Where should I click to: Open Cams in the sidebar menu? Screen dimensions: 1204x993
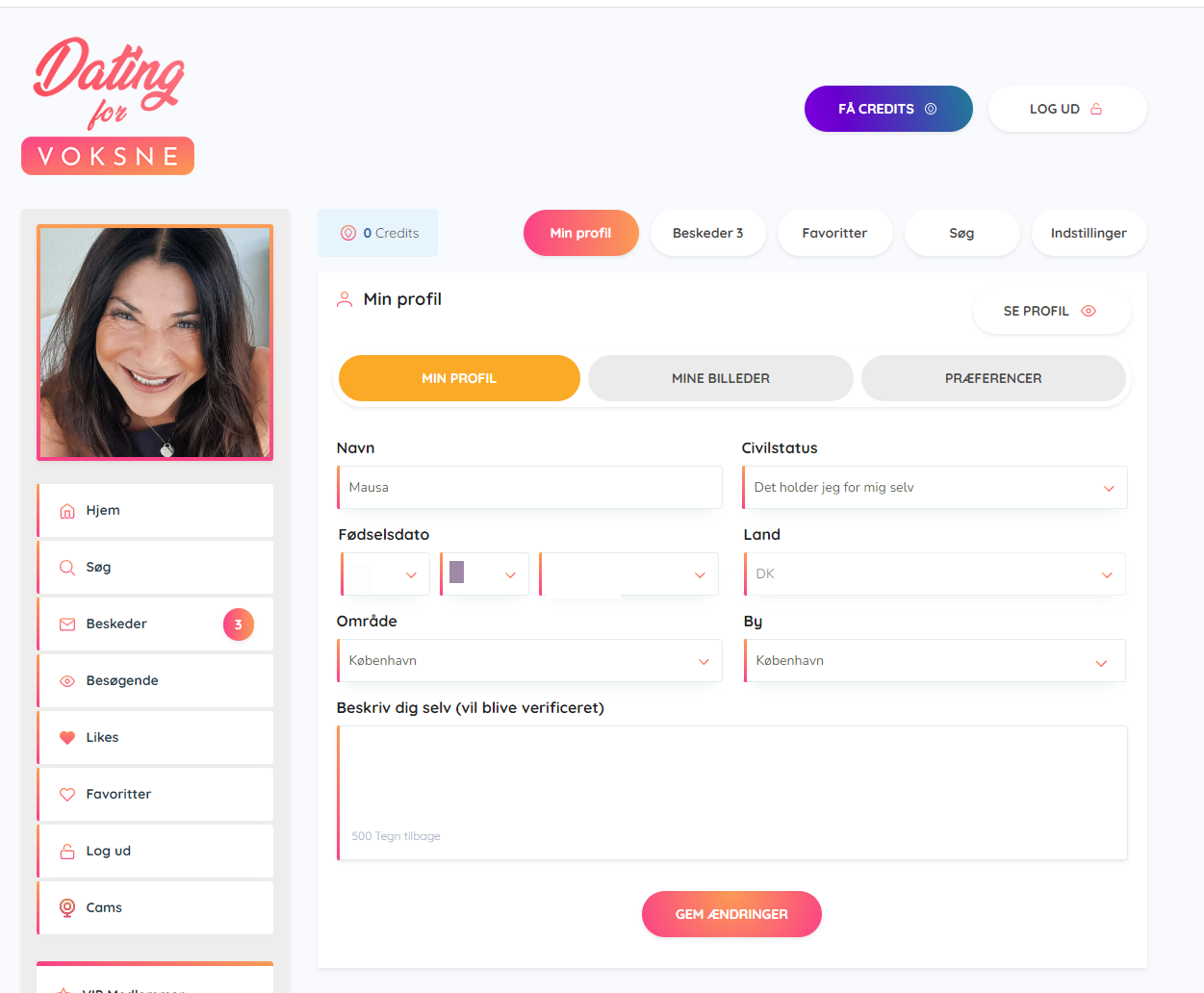click(x=155, y=908)
